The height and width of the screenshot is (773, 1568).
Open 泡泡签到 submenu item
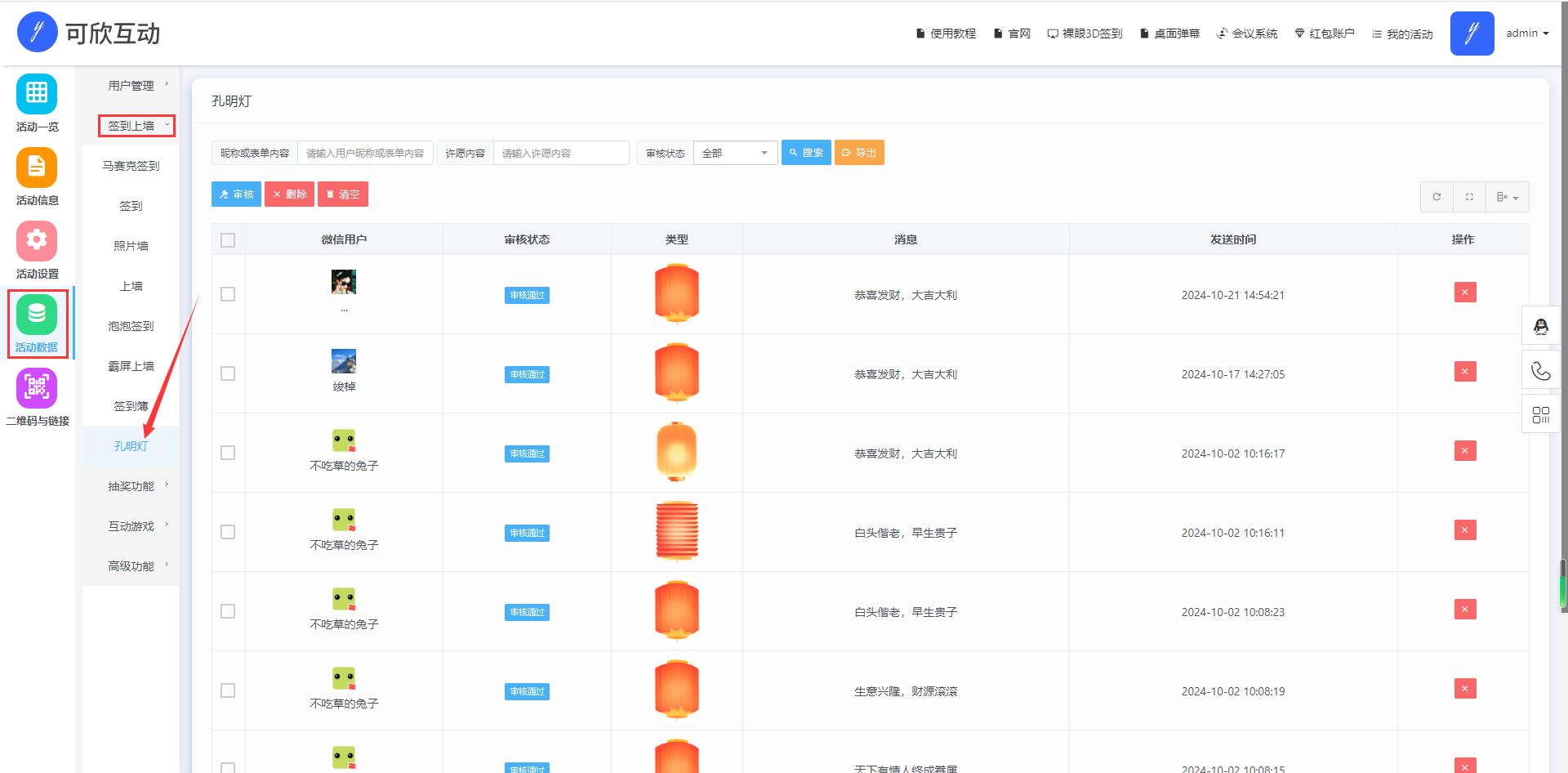coord(131,326)
